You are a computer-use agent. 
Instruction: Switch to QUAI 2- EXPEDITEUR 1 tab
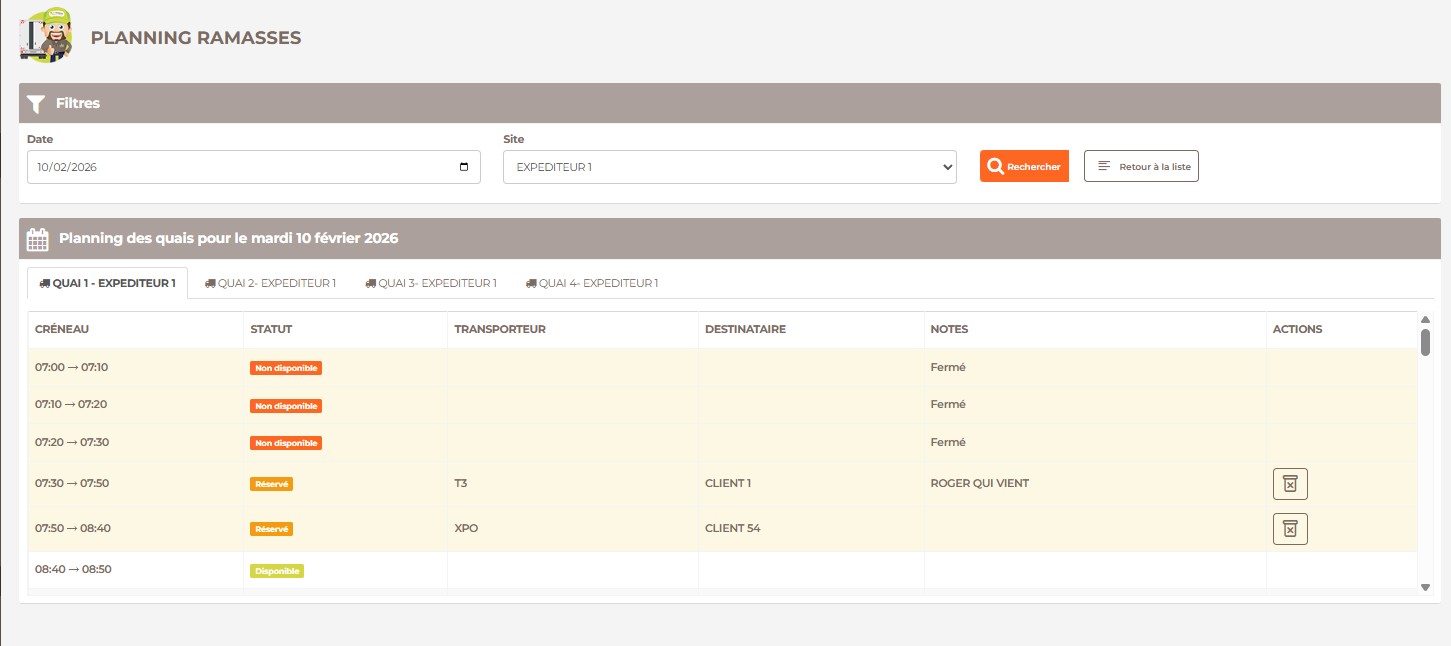270,283
